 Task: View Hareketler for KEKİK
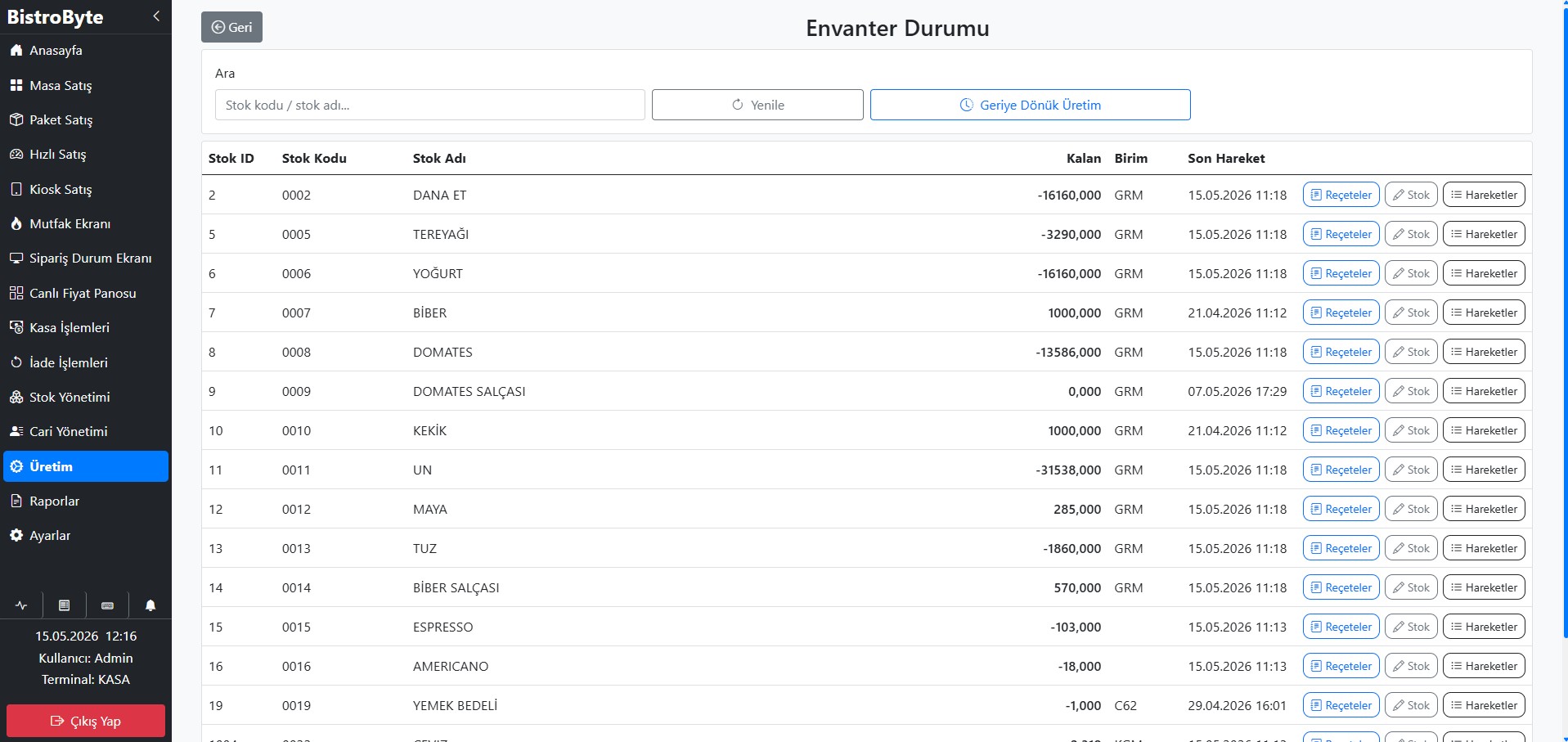[1484, 430]
